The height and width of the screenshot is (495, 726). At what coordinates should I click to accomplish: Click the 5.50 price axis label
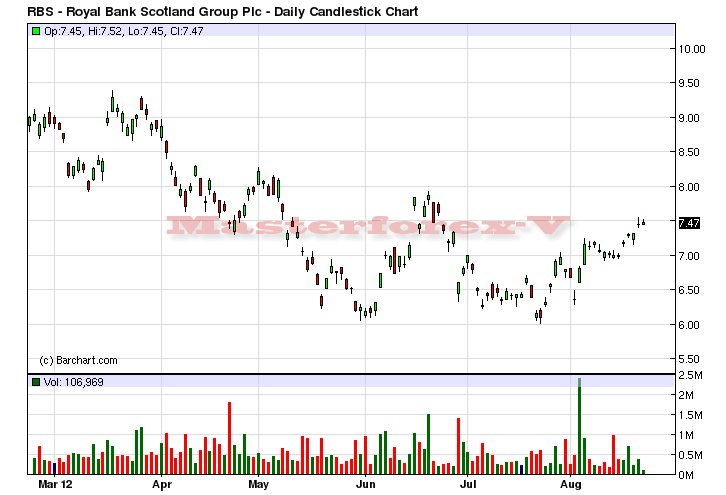pos(689,359)
